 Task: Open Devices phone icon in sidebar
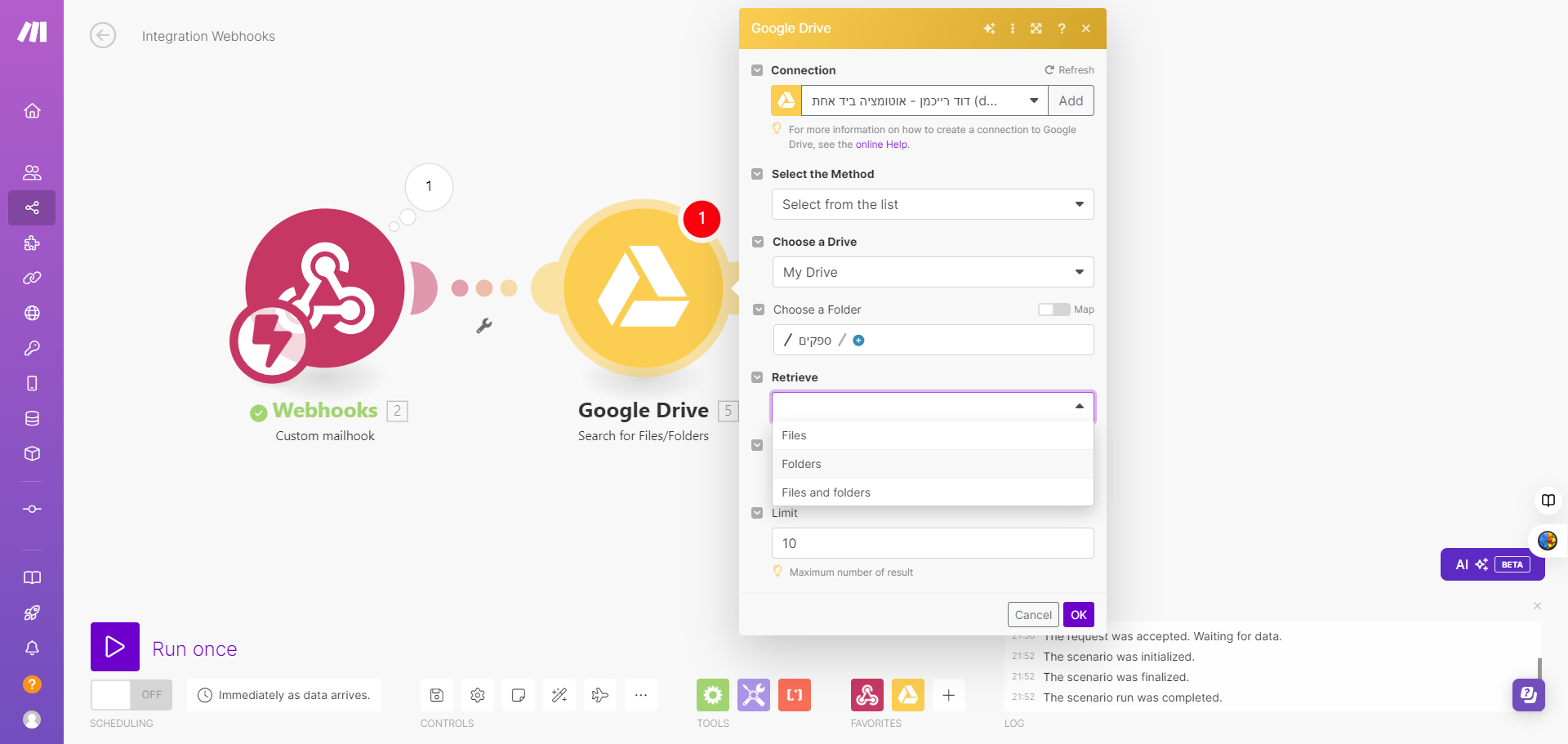tap(32, 383)
